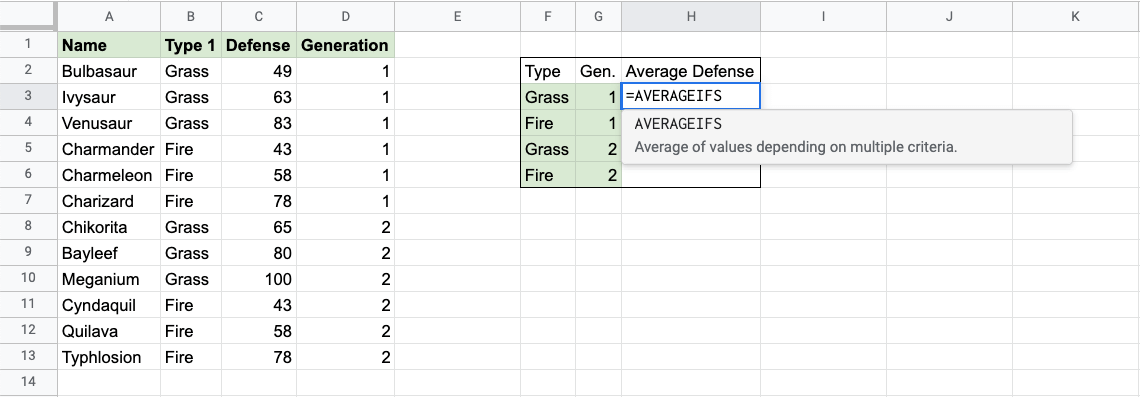Click the Generation header cell
Viewport: 1140px width, 397px height.
(345, 45)
